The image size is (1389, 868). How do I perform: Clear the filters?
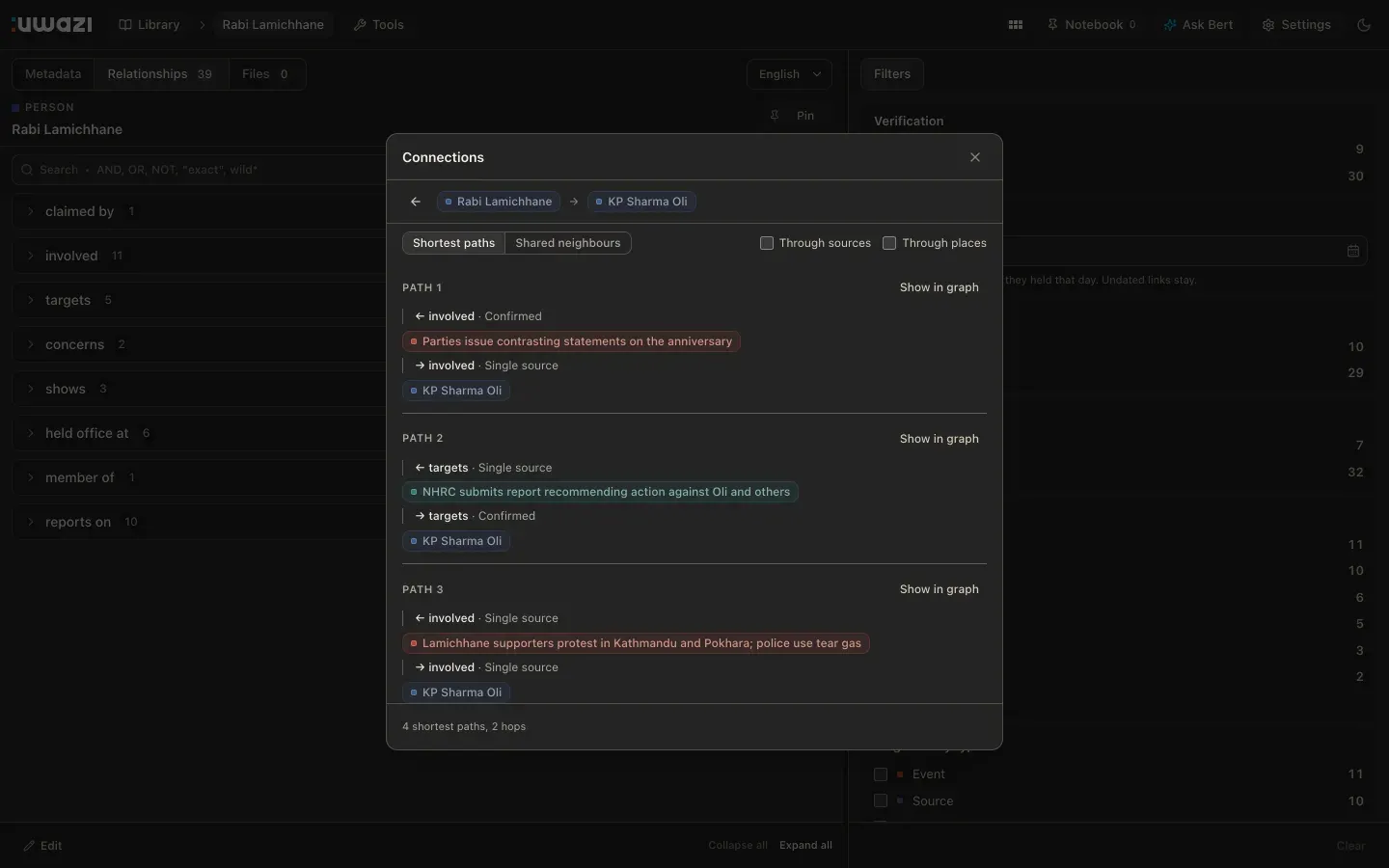tap(1350, 846)
